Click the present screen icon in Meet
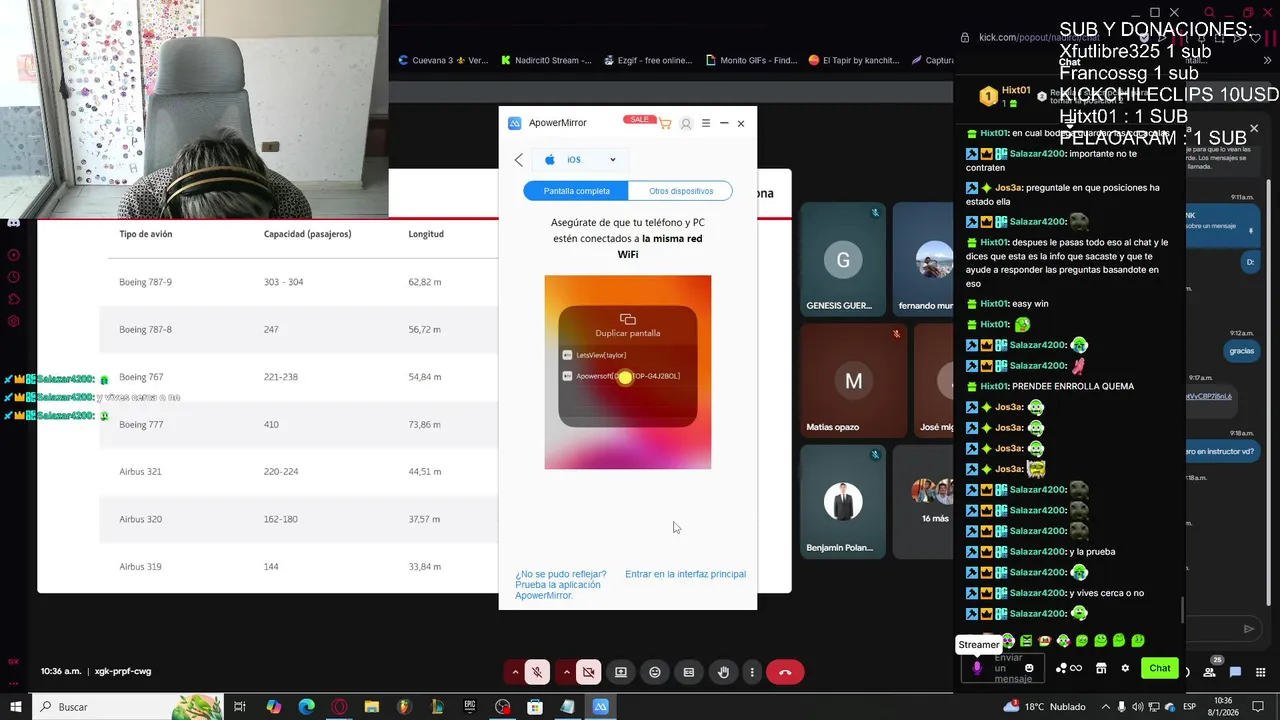Image resolution: width=1280 pixels, height=720 pixels. click(x=621, y=672)
